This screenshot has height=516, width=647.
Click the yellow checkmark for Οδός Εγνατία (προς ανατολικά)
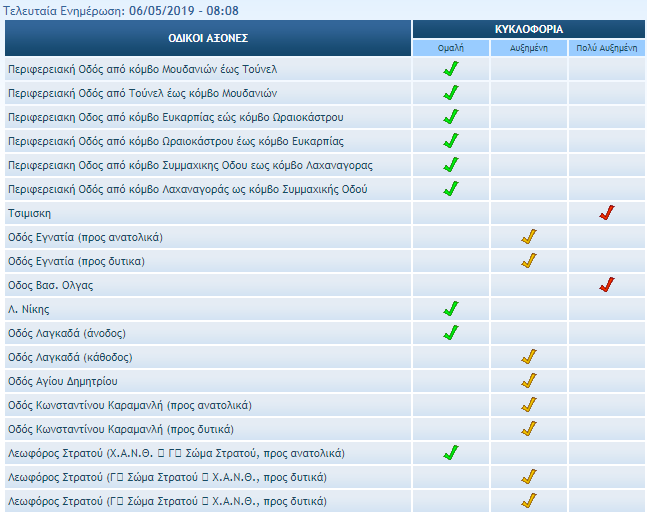(529, 237)
